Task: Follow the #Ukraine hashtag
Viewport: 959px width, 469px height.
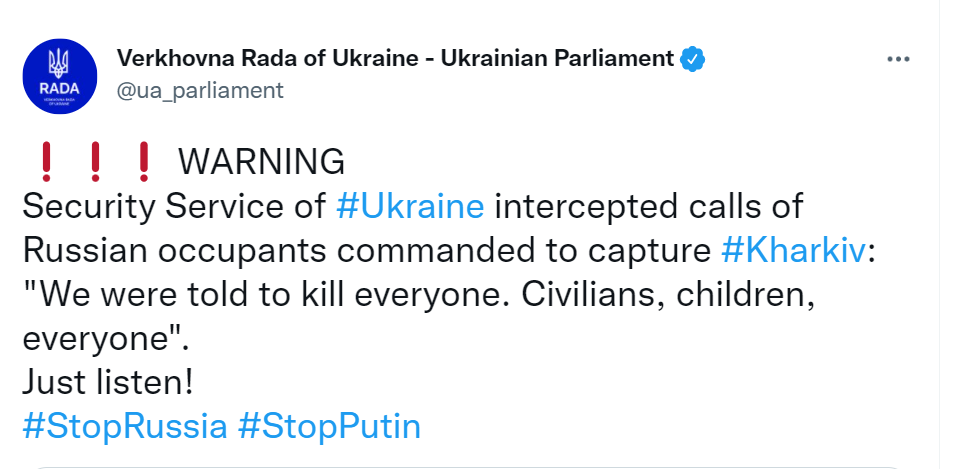Action: click(410, 206)
